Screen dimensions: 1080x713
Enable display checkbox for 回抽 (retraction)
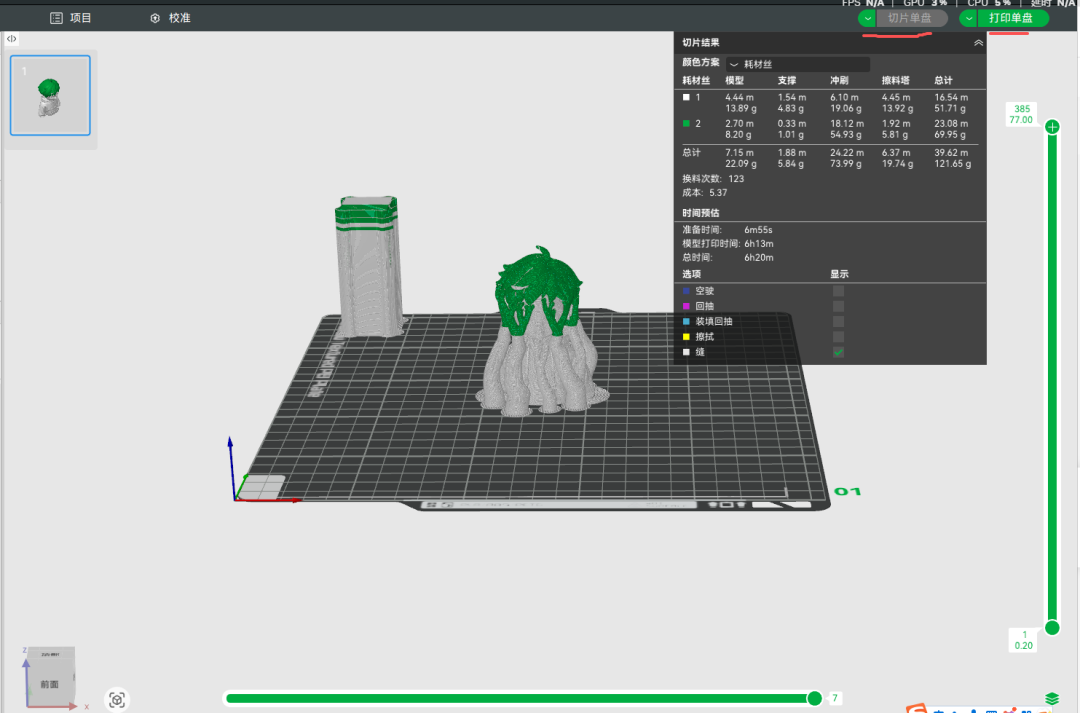click(x=838, y=306)
